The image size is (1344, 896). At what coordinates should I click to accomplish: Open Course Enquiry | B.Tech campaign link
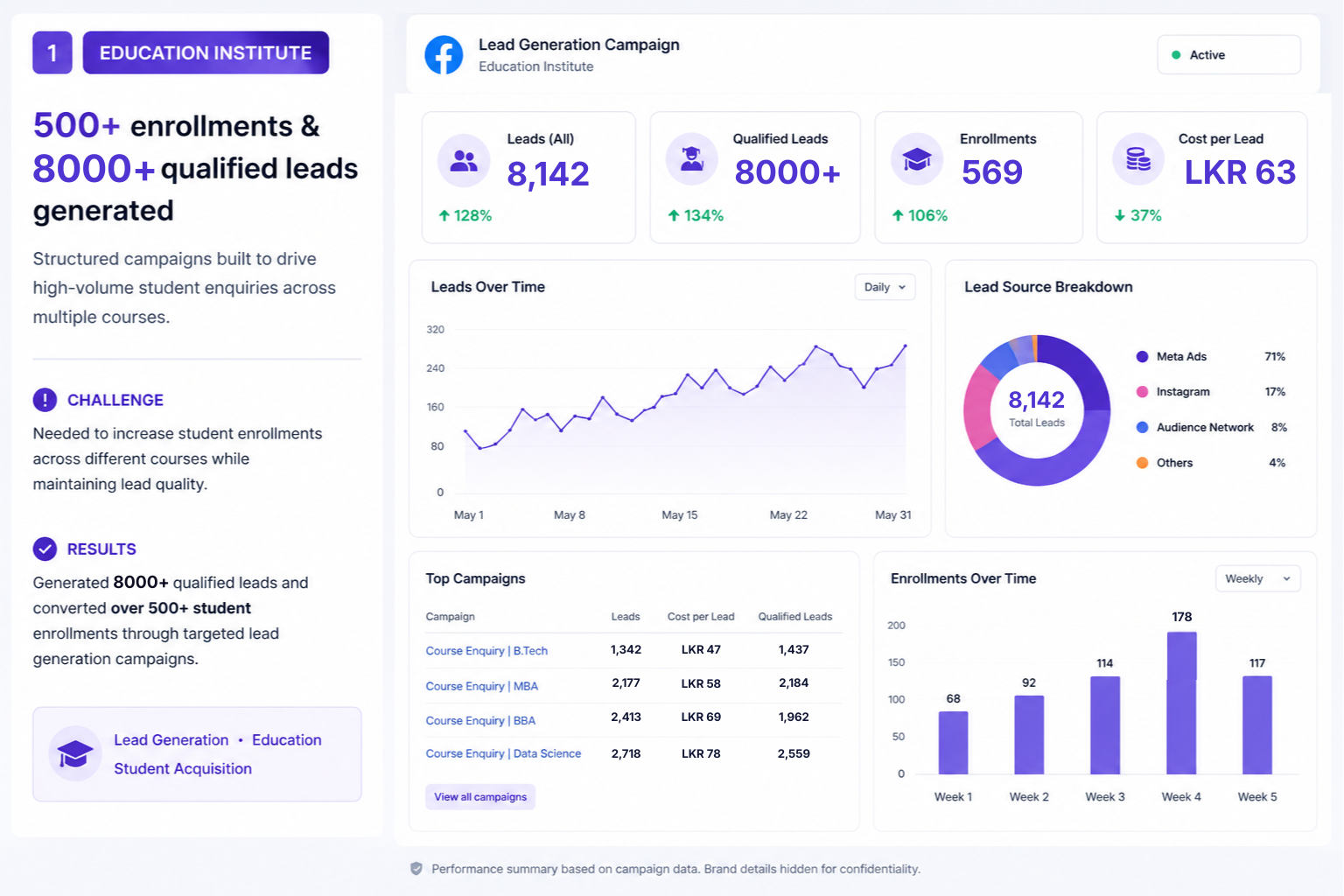pos(486,651)
